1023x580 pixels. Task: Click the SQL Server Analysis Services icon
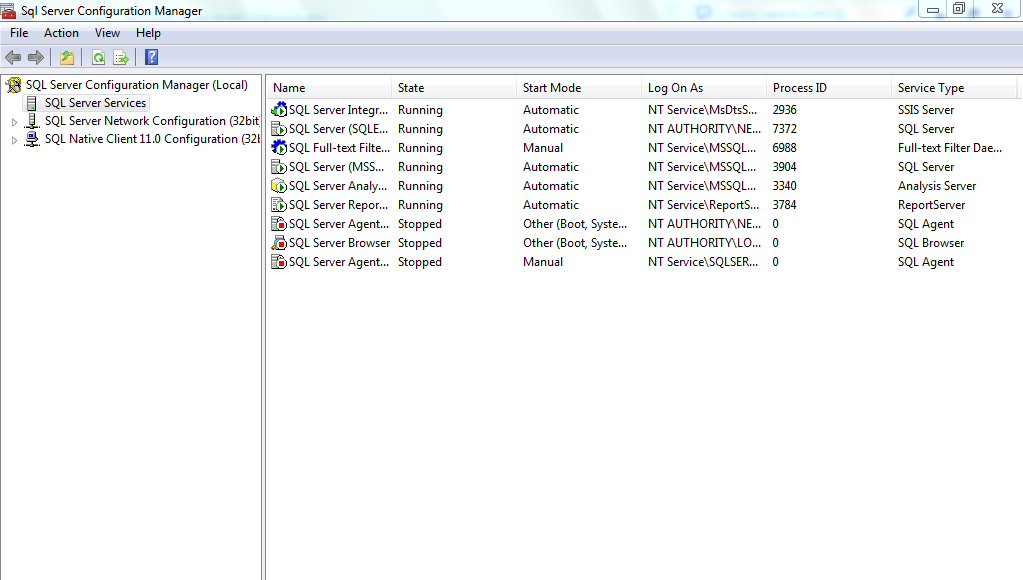[x=279, y=185]
